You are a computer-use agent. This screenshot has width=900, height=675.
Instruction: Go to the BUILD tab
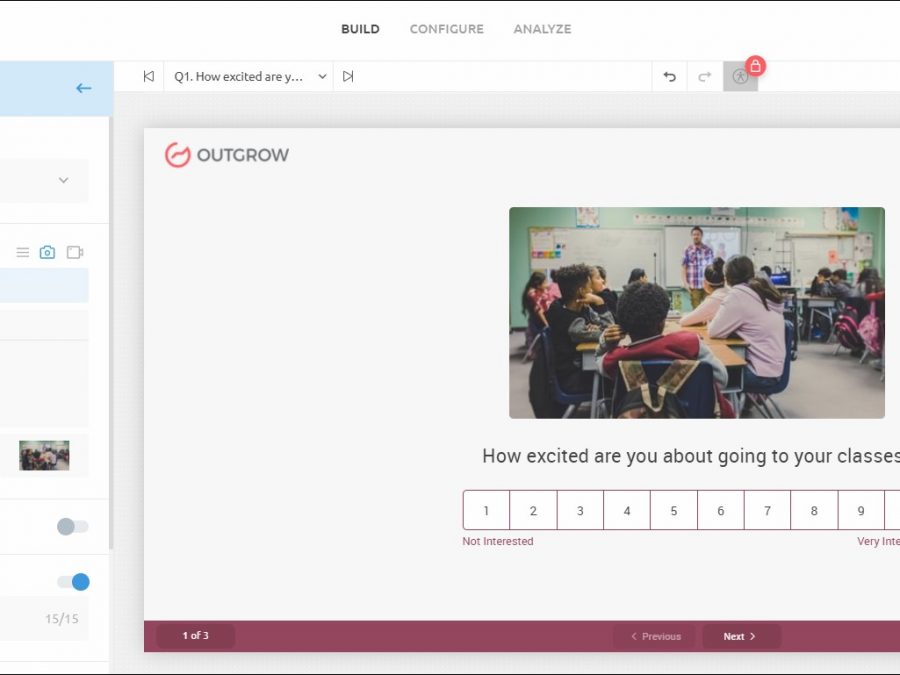pyautogui.click(x=360, y=29)
